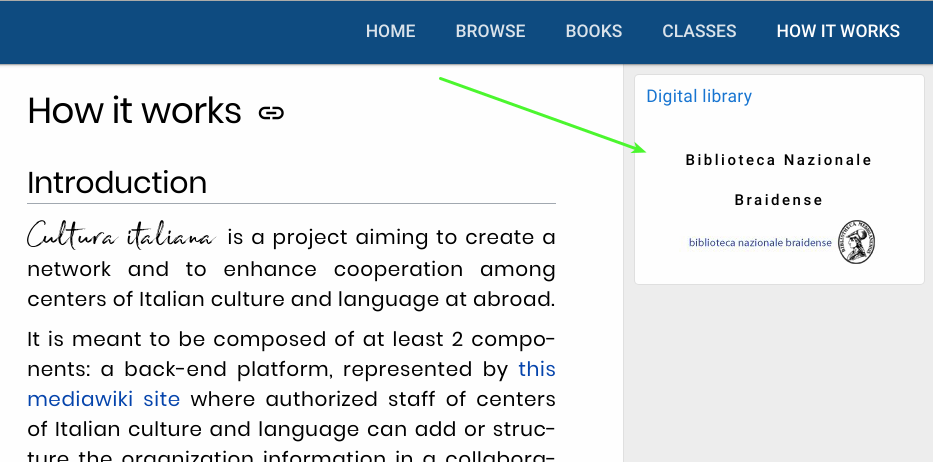Image resolution: width=933 pixels, height=462 pixels.
Task: Click the Cultura italiana script logo
Action: tap(120, 237)
